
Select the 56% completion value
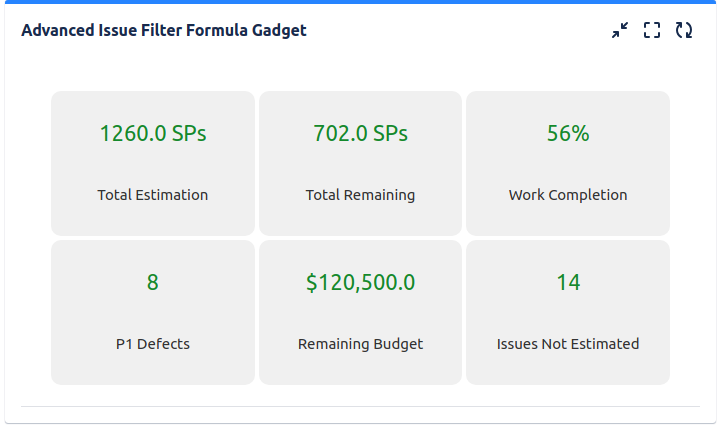point(568,134)
